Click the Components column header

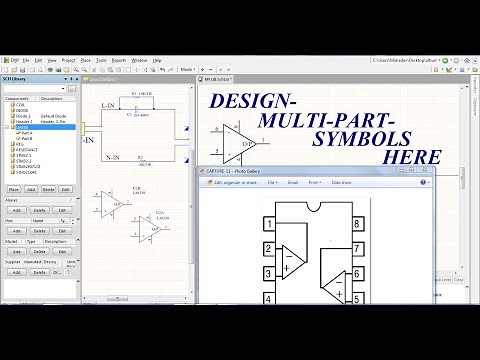[21, 99]
